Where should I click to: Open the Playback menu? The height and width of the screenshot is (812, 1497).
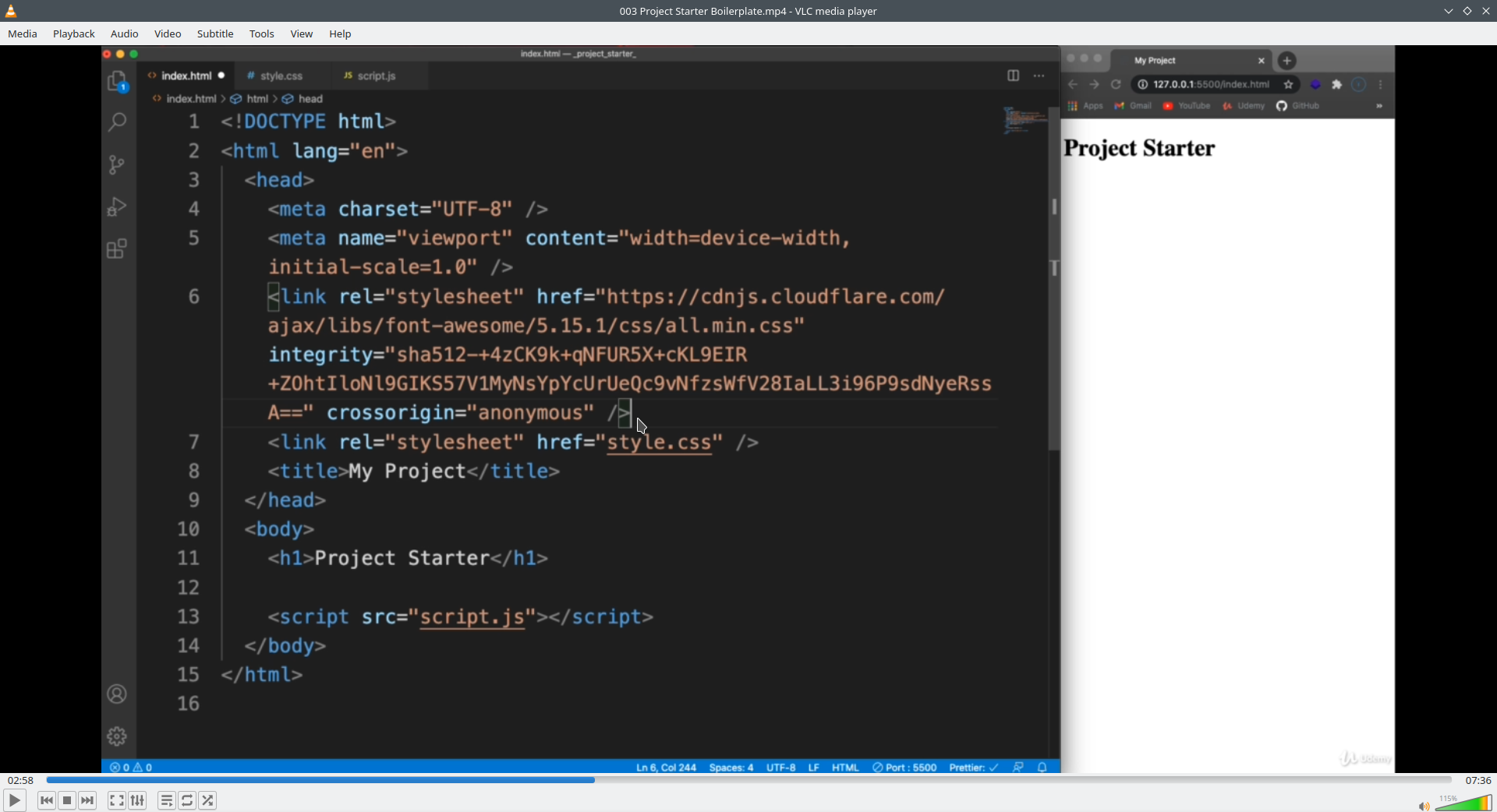point(74,34)
